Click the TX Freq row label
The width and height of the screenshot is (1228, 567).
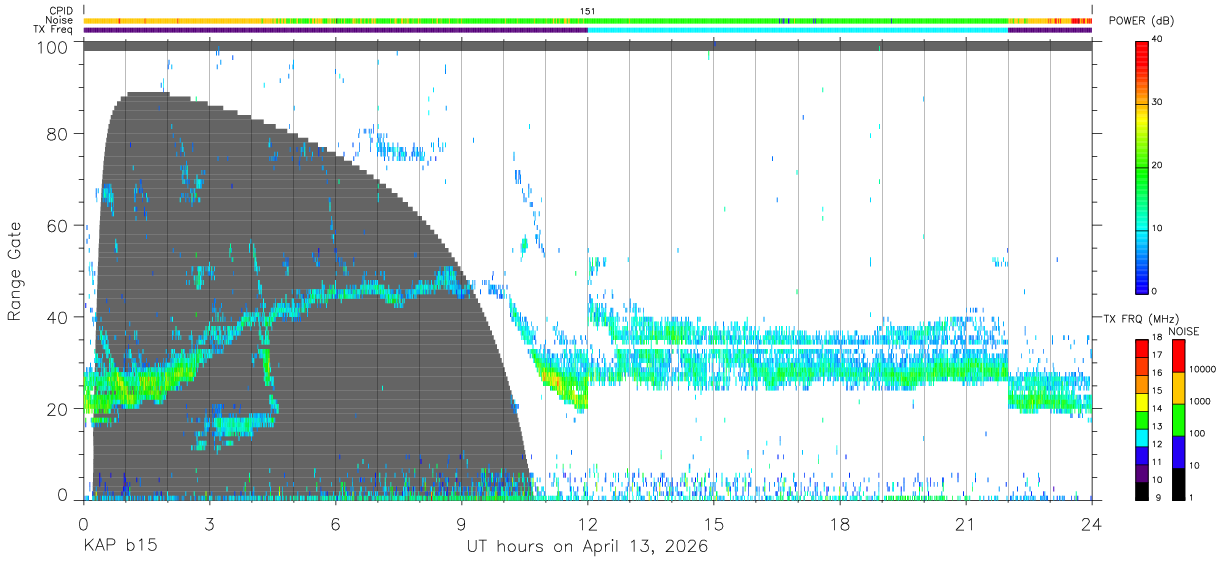pos(54,30)
